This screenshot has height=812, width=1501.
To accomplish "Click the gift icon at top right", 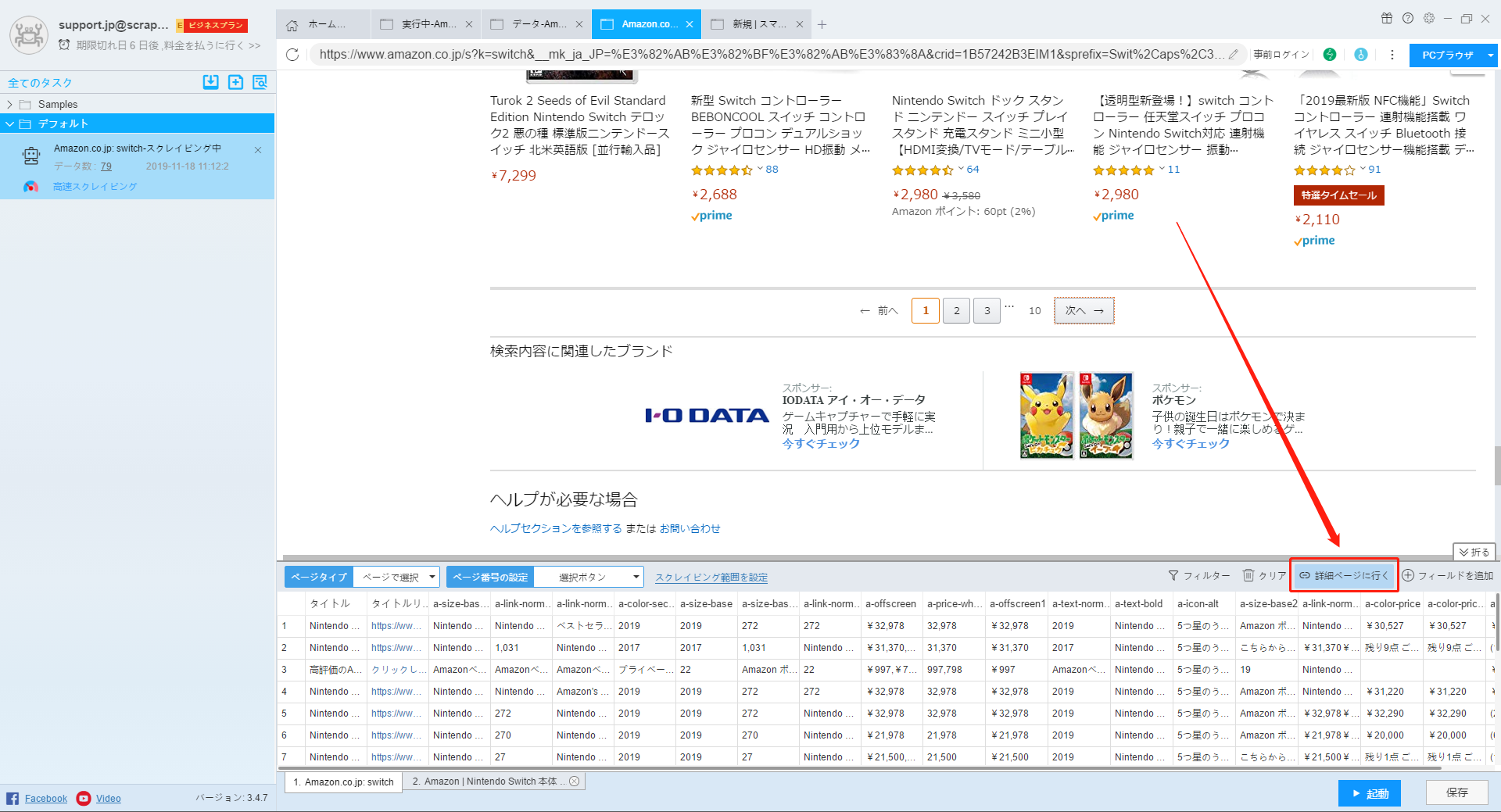I will pos(1387,18).
